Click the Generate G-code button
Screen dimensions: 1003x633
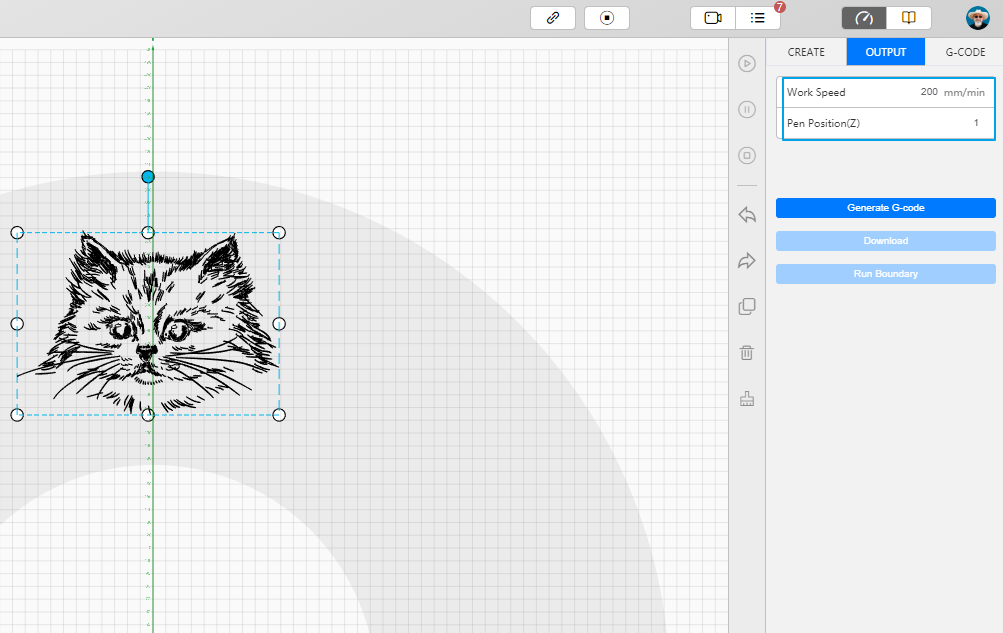[x=885, y=208]
